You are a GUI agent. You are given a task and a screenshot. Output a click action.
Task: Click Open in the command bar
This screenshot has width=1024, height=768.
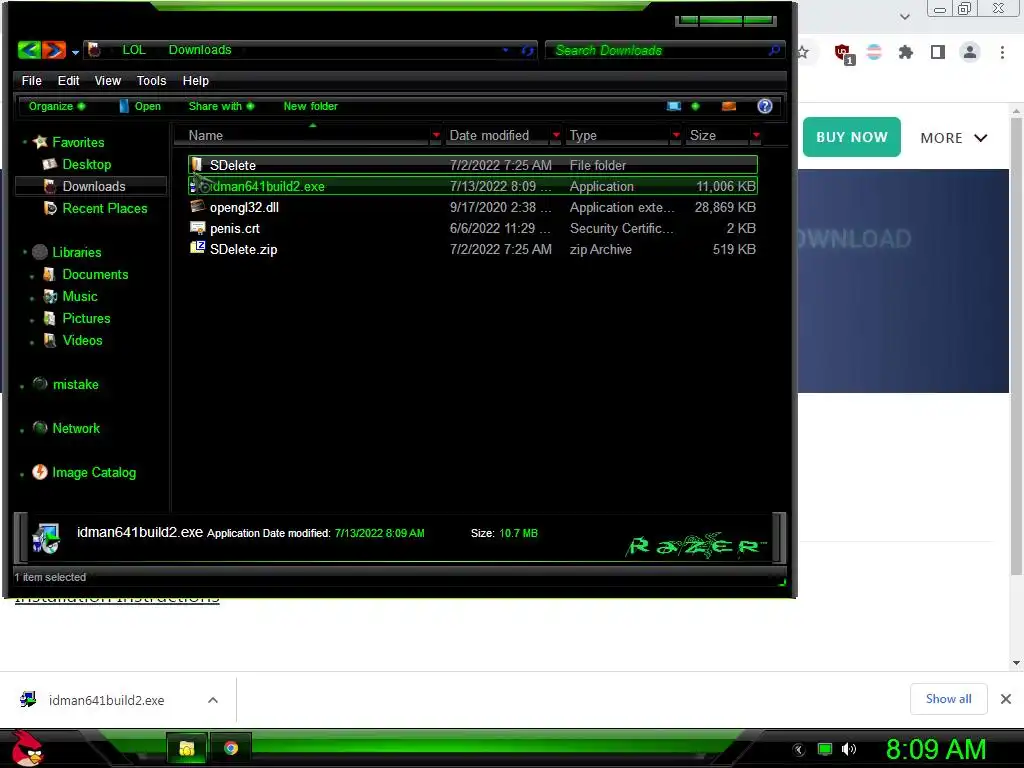[x=140, y=106]
